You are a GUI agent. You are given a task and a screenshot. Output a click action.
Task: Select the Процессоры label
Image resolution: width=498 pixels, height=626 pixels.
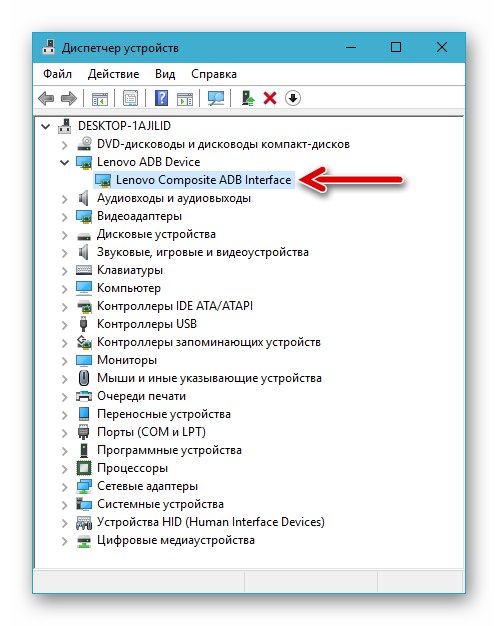pos(132,468)
